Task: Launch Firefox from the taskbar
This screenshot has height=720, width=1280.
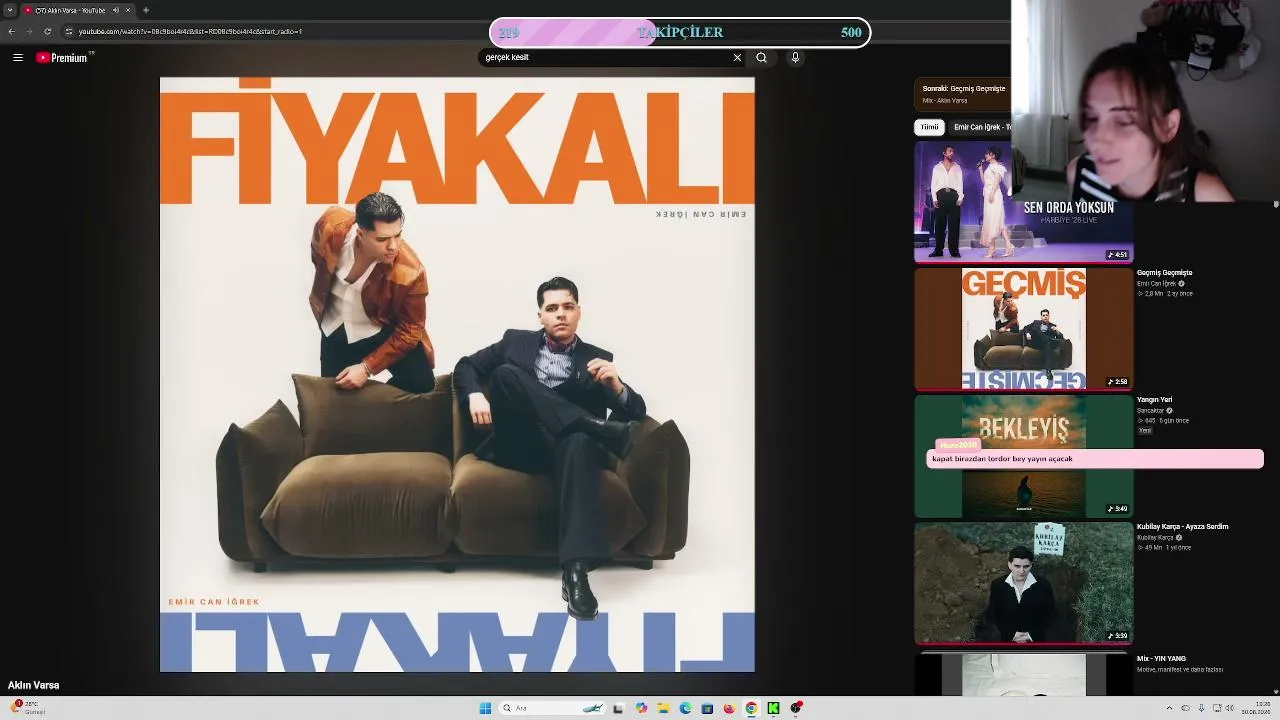Action: coord(729,708)
